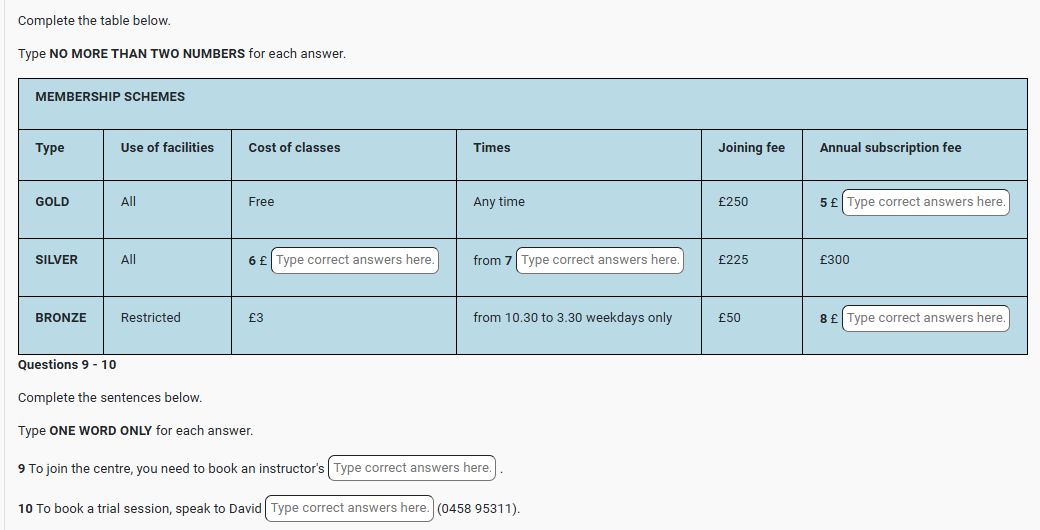Select the 'Annual subscription fee' column header
The width and height of the screenshot is (1040, 530).
[x=890, y=148]
